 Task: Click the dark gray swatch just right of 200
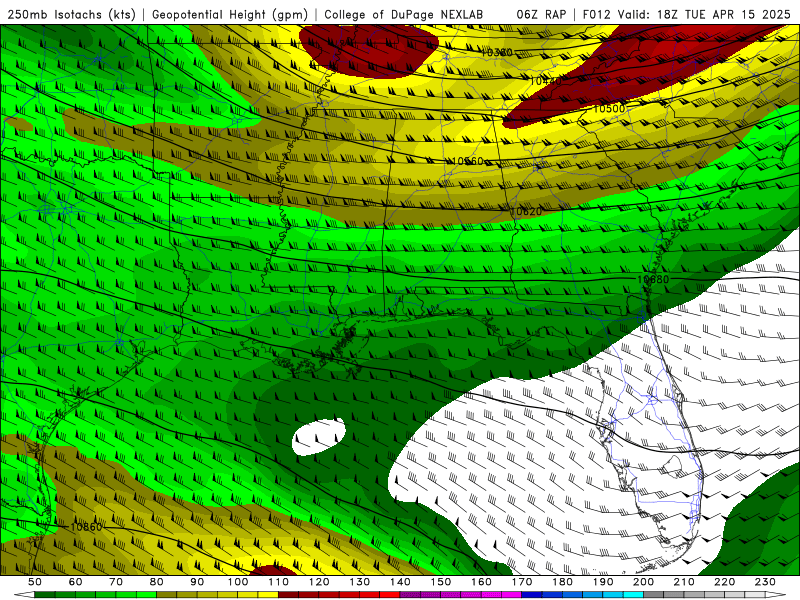[654, 595]
